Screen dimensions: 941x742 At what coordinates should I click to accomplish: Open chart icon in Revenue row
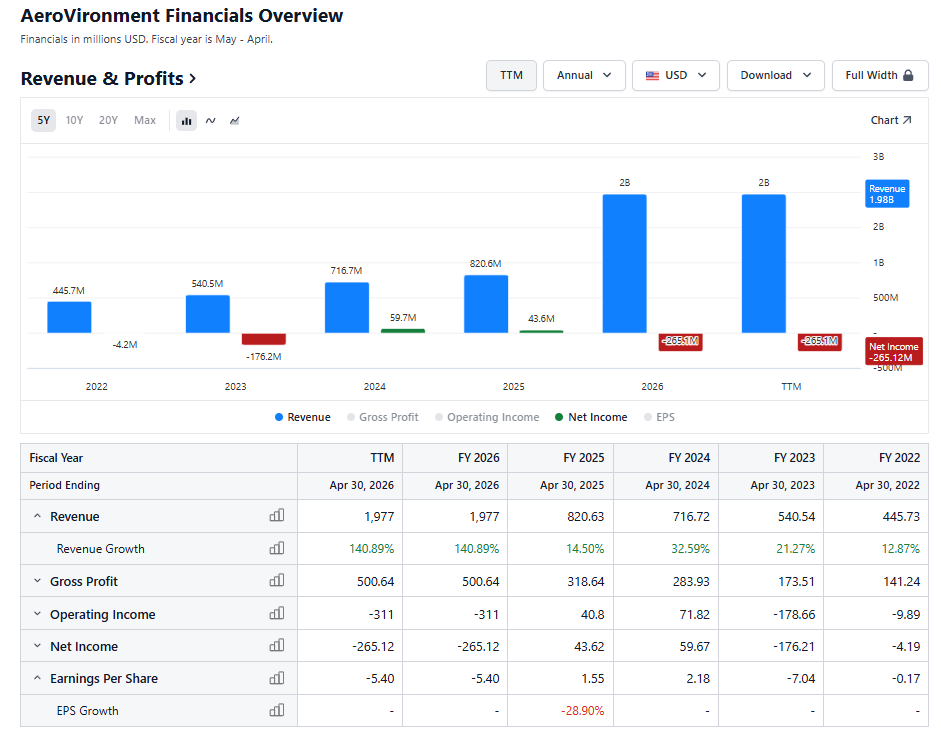pyautogui.click(x=277, y=516)
